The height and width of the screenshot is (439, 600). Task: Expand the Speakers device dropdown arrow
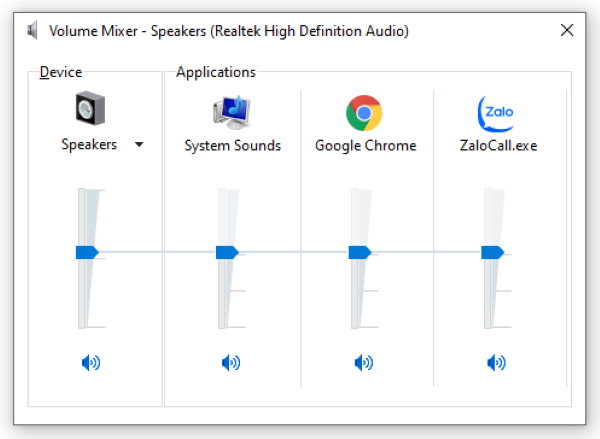pyautogui.click(x=139, y=145)
